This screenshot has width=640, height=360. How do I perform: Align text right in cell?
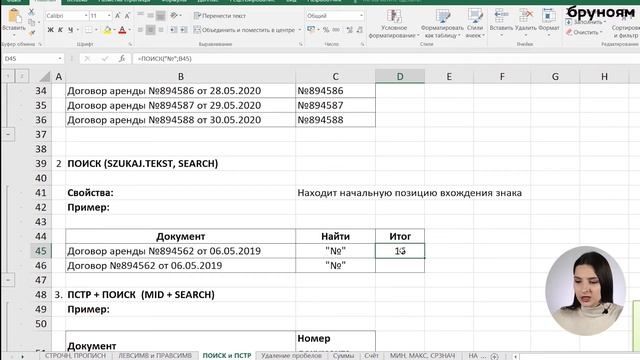(161, 30)
